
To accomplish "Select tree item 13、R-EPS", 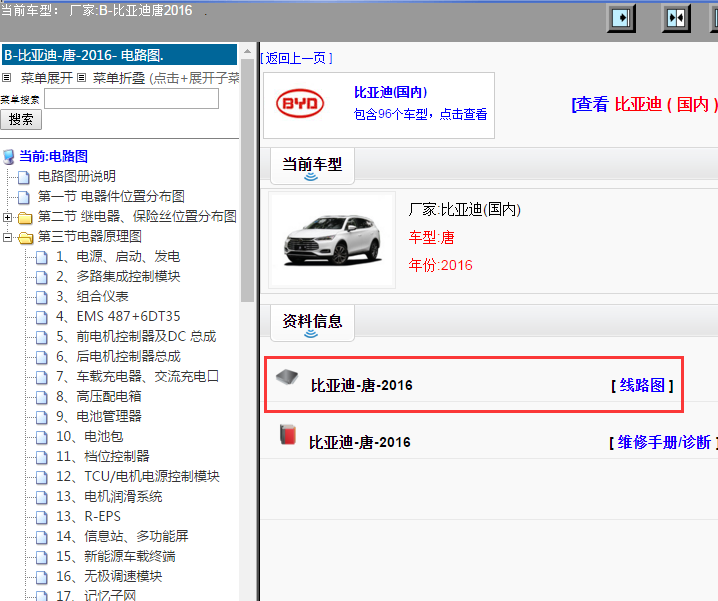I will (88, 517).
